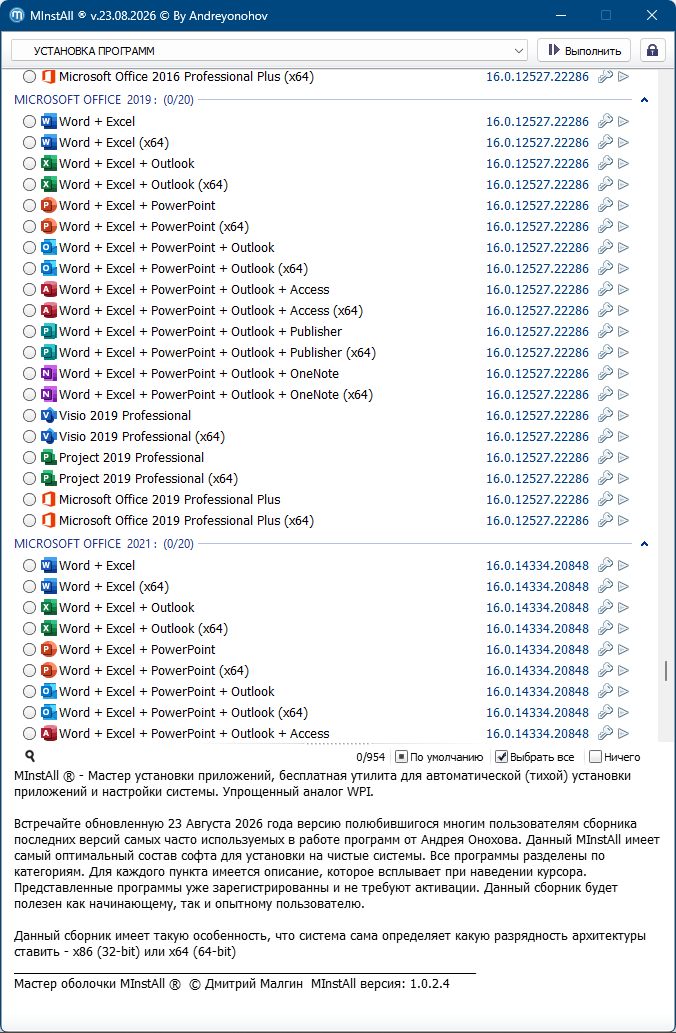Click Visio icon beside Visio 2019 Professional
Viewport: 676px width, 1033px height.
tap(49, 416)
